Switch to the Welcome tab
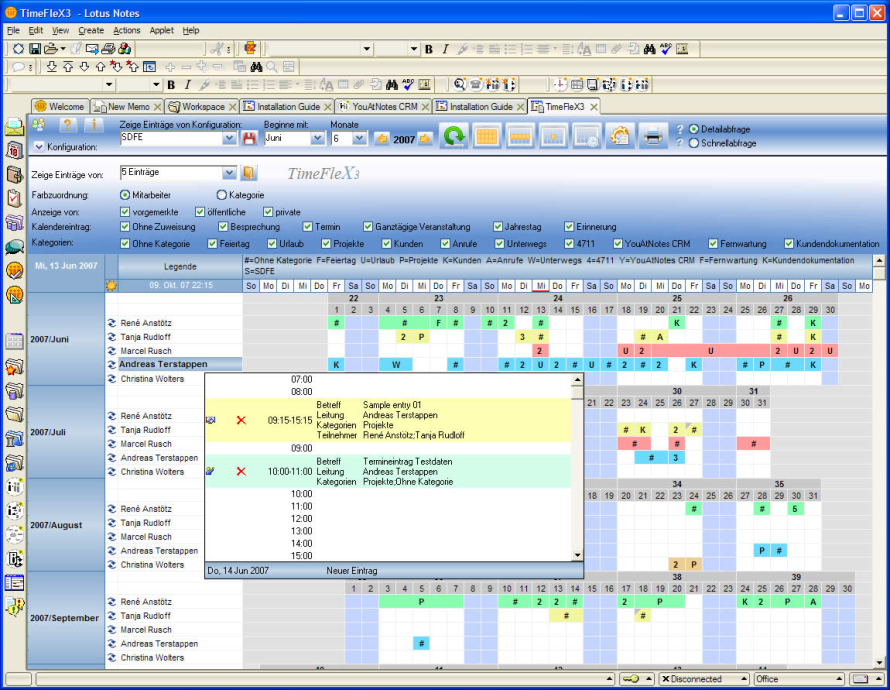Image resolution: width=890 pixels, height=690 pixels. (x=60, y=107)
